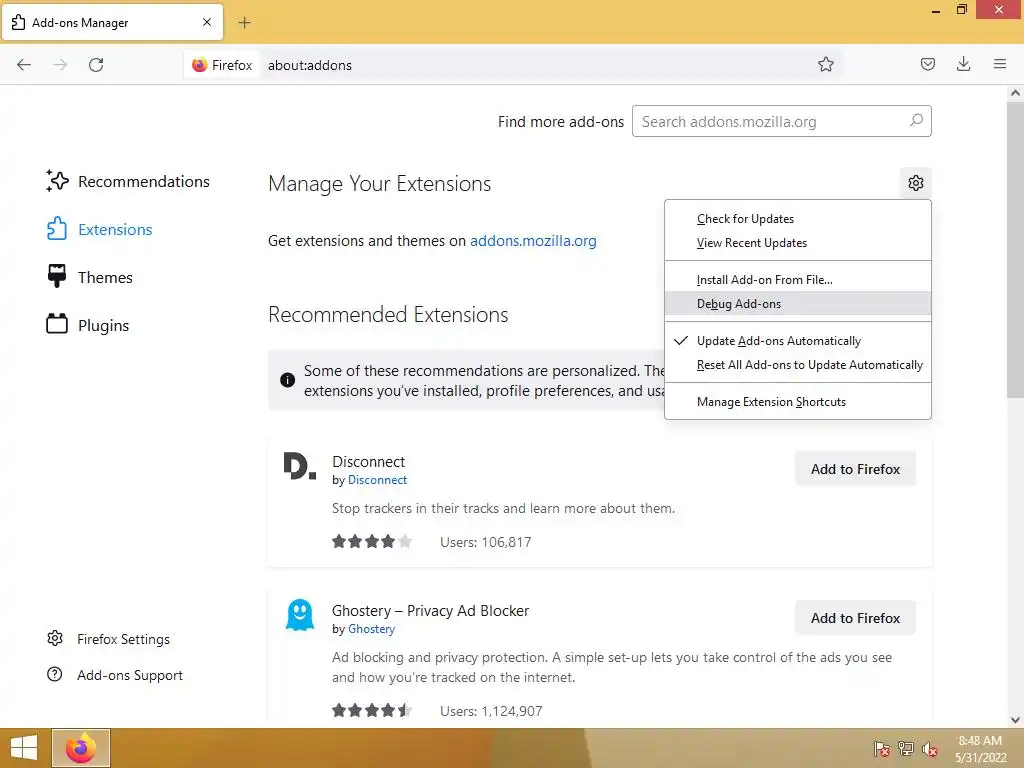The height and width of the screenshot is (768, 1024).
Task: Toggle Update Add-ons Automatically
Action: [797, 341]
